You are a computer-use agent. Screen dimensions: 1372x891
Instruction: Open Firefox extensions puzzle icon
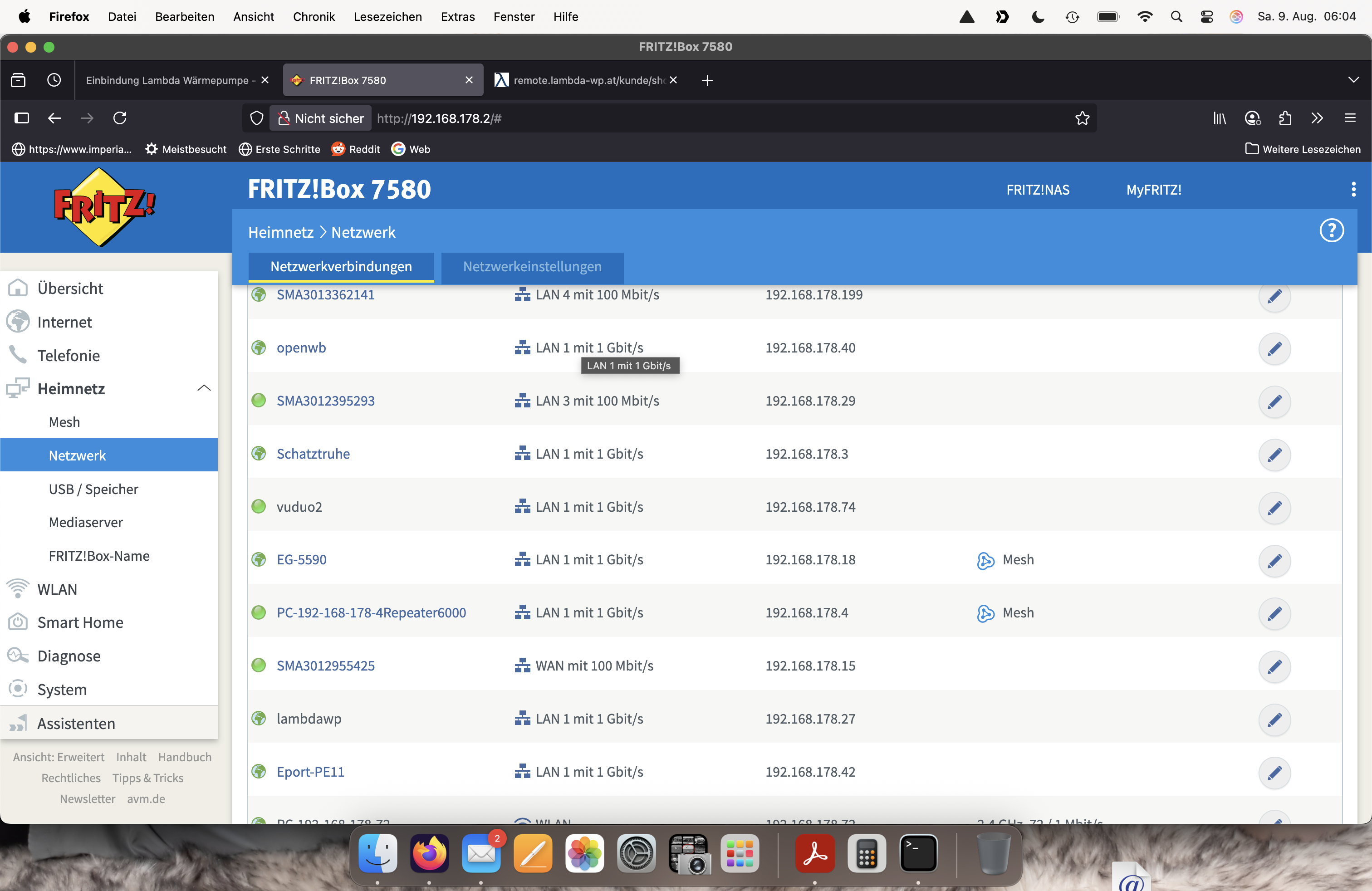1285,118
